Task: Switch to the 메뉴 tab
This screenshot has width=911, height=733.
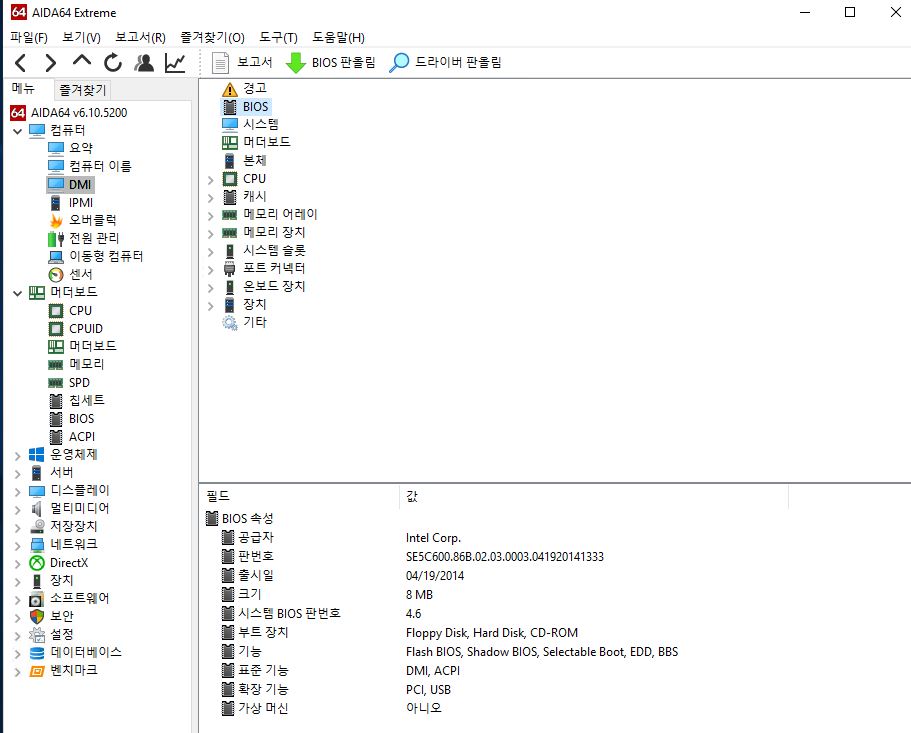Action: 24,88
